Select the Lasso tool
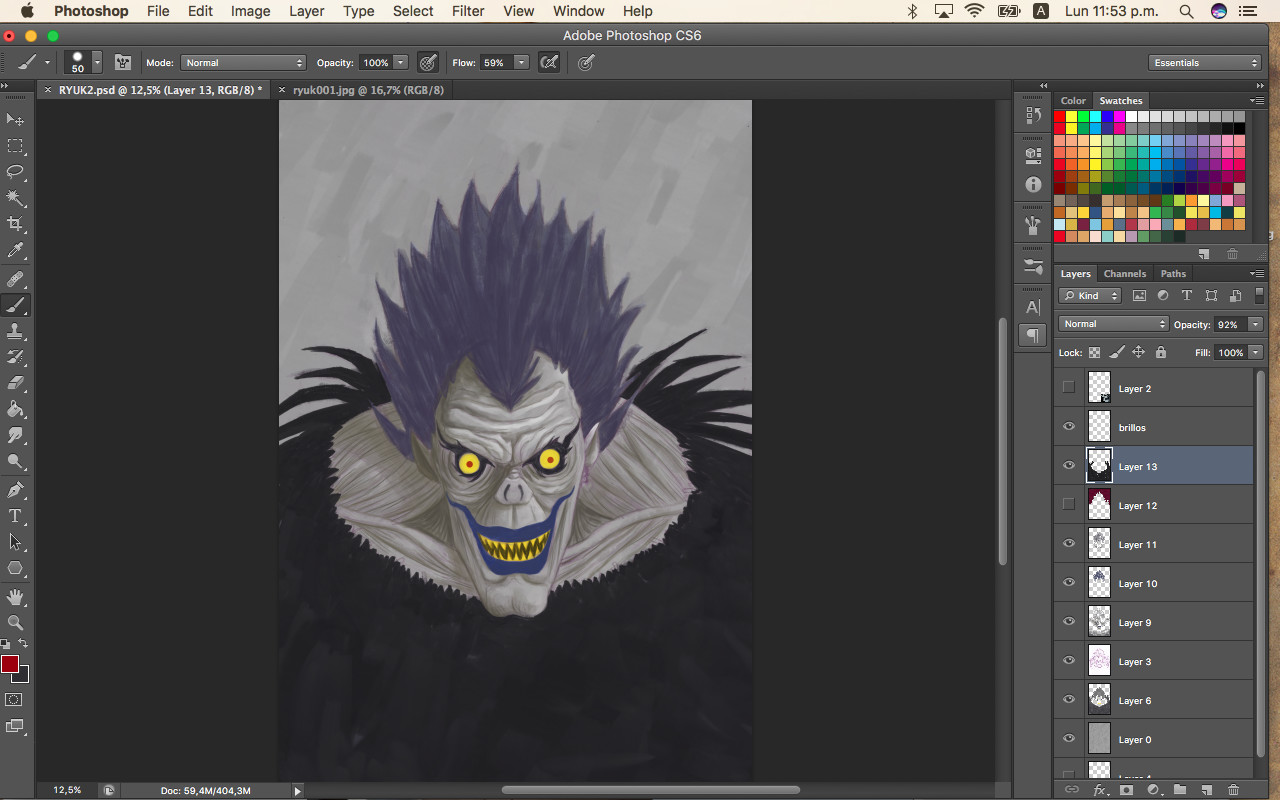Image resolution: width=1280 pixels, height=800 pixels. tap(15, 172)
